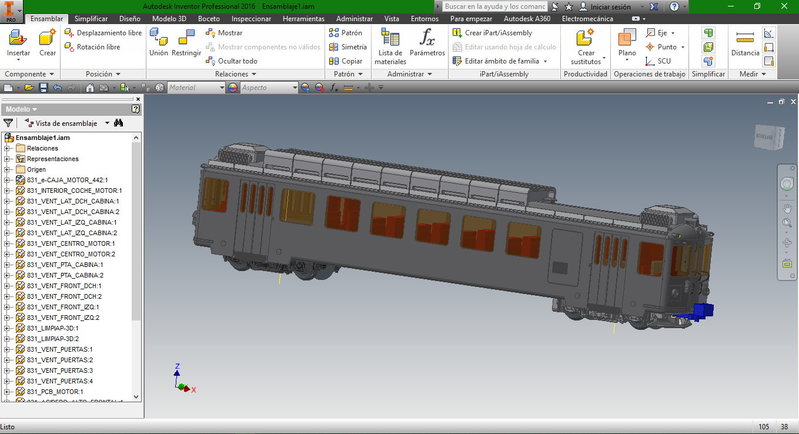
Task: Expand the Relaciones folder in the tree
Action: (x=7, y=148)
